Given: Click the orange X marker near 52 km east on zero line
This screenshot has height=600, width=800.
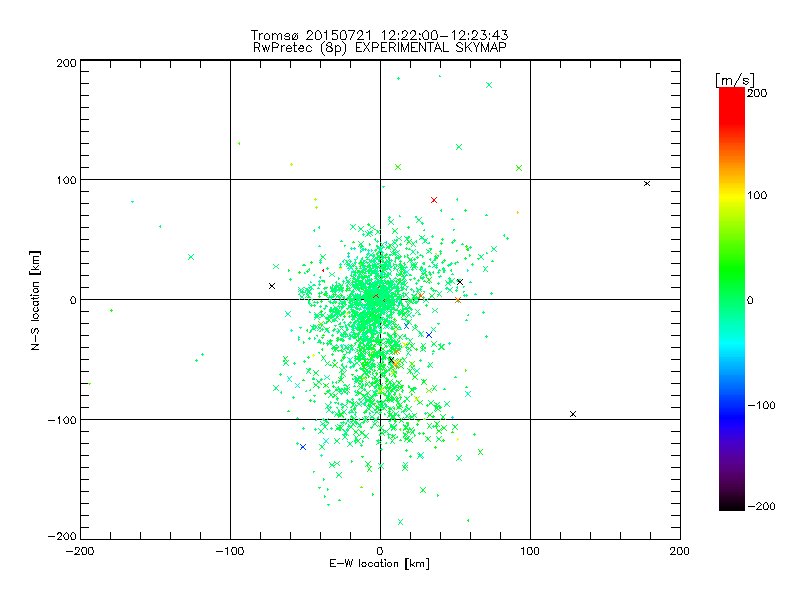Looking at the screenshot, I should pos(458,300).
